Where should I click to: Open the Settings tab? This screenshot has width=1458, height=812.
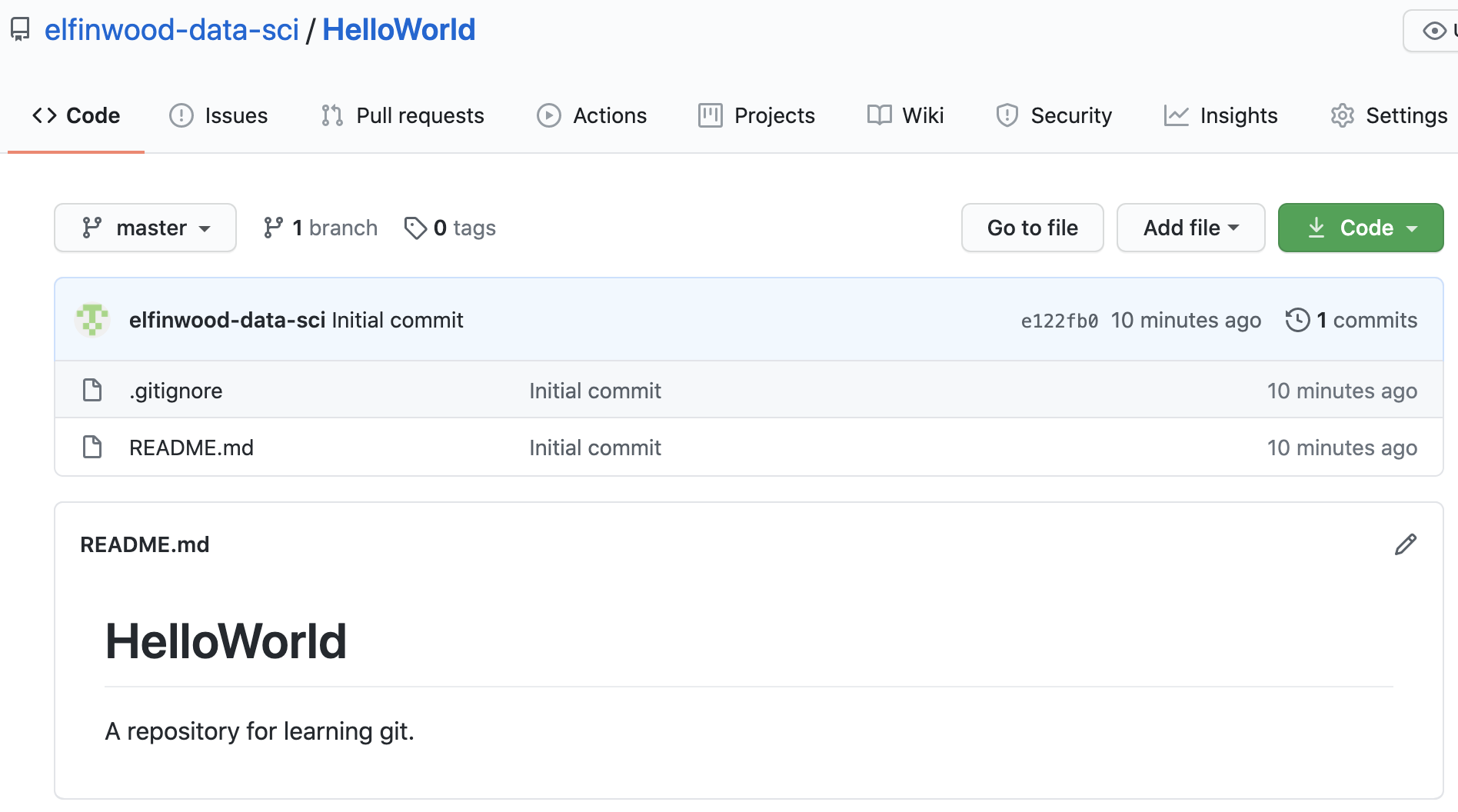pos(1389,115)
